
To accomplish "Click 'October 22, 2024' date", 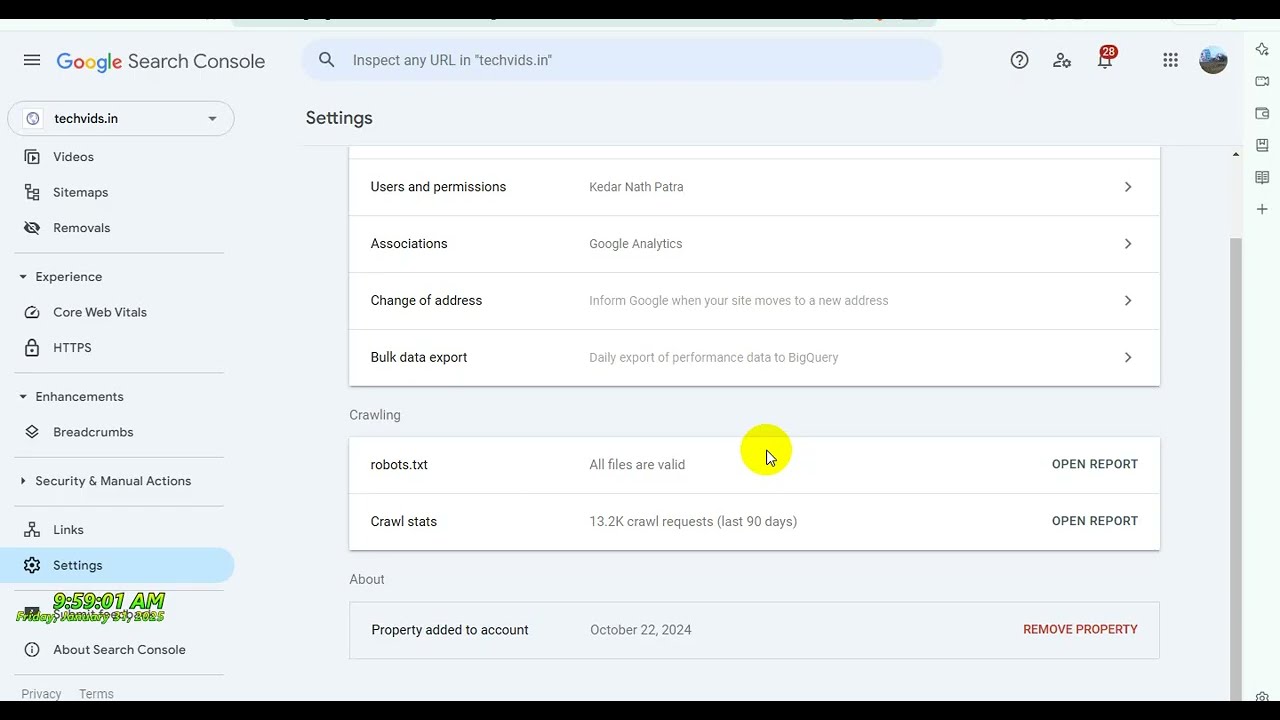I will tap(641, 630).
